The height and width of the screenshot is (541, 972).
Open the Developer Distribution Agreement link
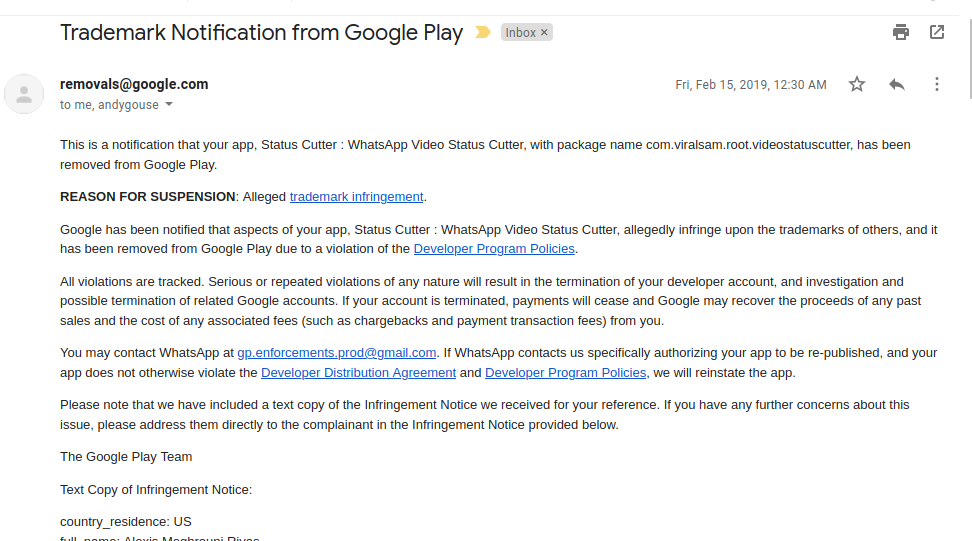tap(358, 372)
